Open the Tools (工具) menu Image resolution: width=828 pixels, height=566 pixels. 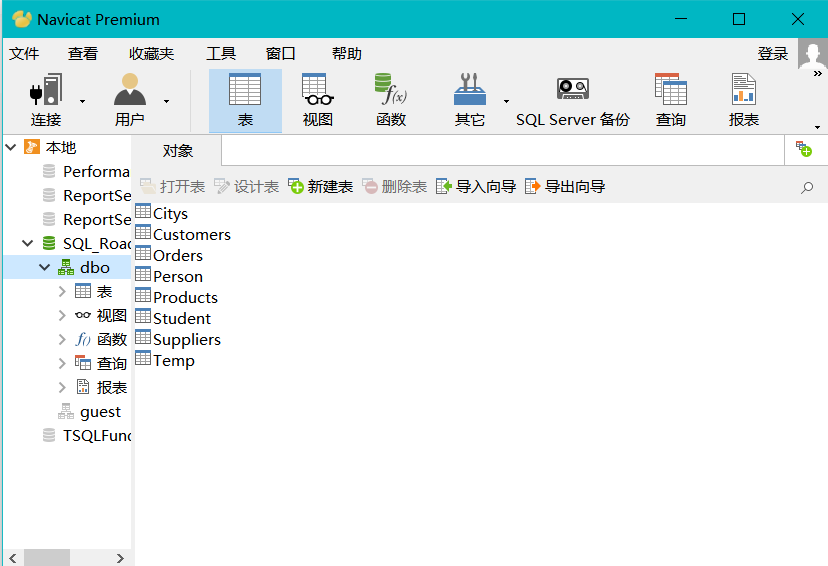point(221,53)
